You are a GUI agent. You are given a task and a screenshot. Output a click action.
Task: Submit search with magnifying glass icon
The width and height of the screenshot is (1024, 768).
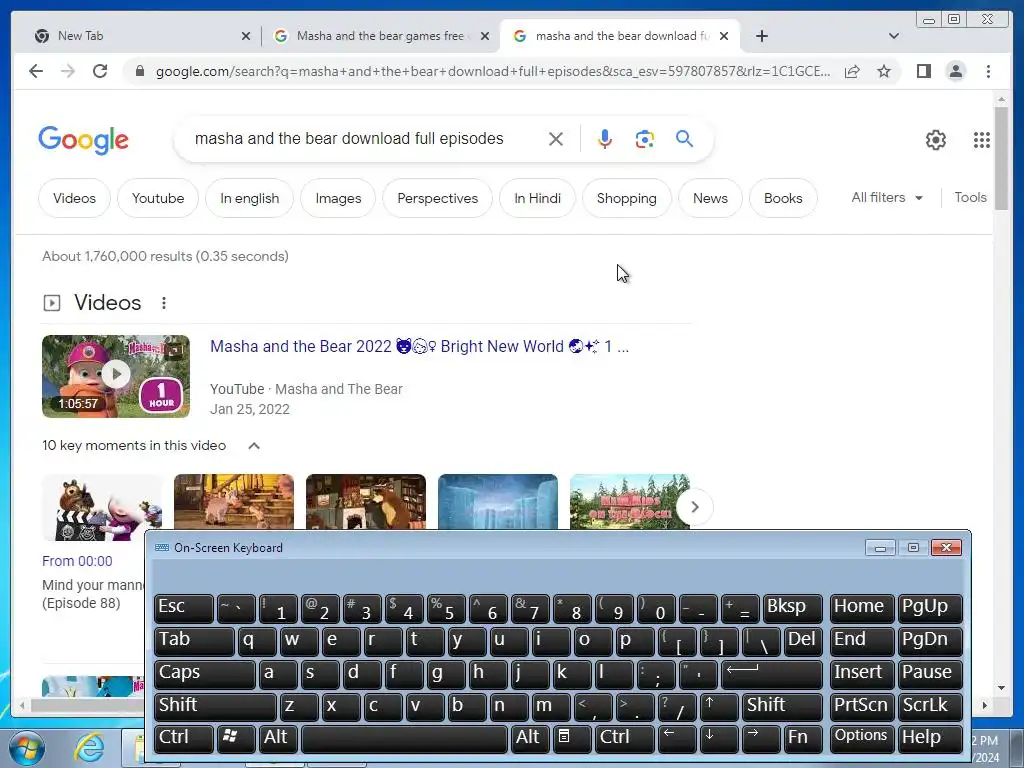tap(684, 138)
